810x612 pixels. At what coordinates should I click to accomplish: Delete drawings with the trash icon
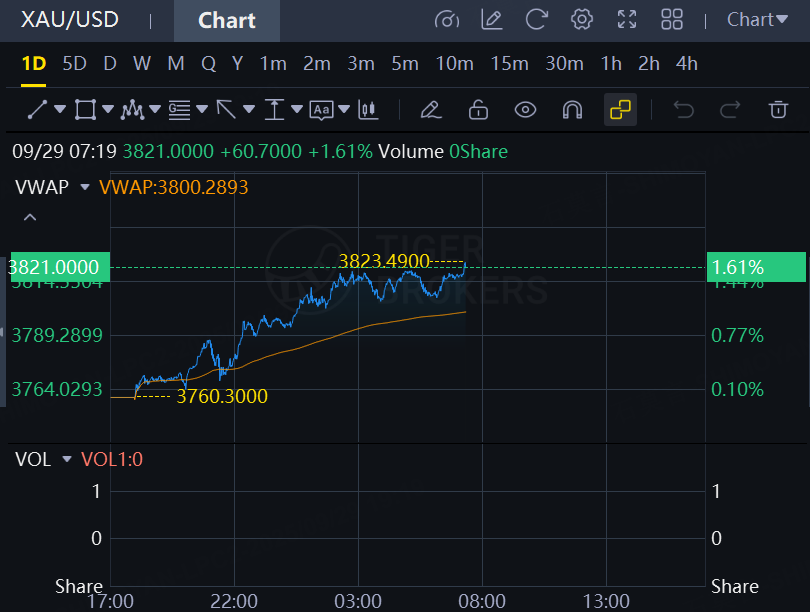click(x=778, y=109)
